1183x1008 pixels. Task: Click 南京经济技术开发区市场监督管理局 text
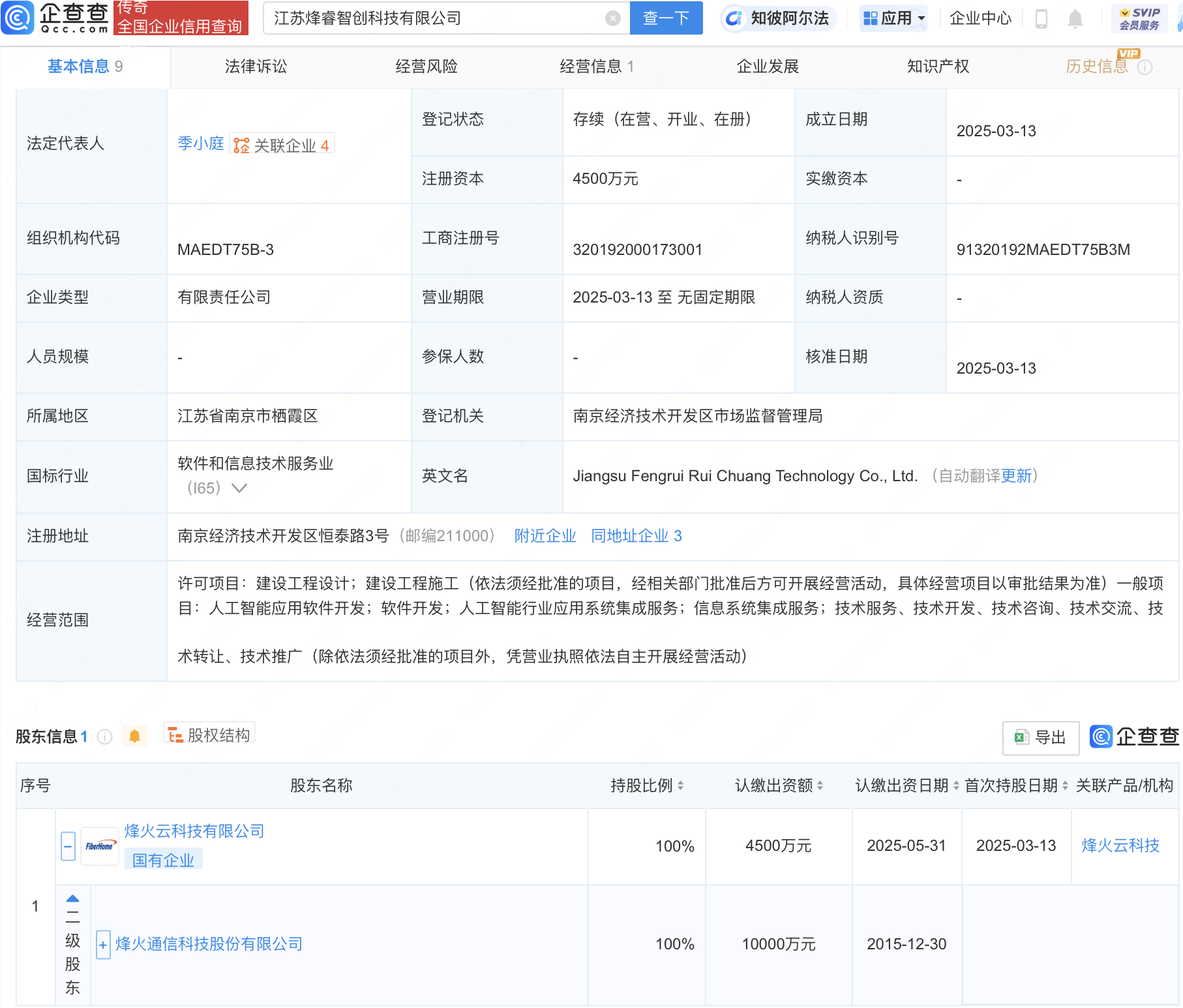(697, 416)
